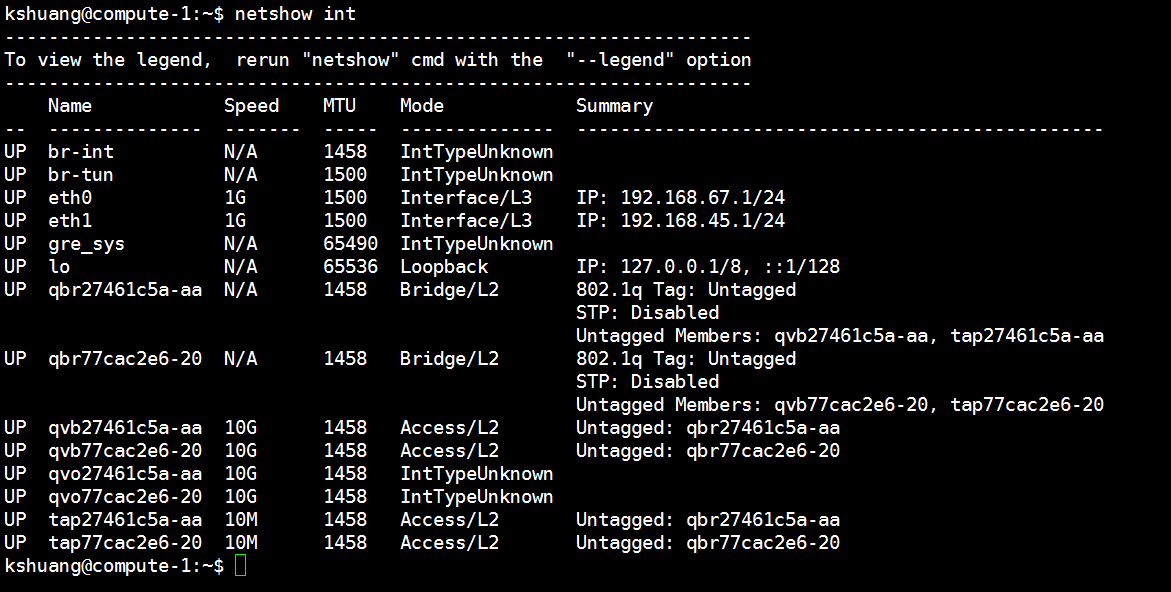Click the qbr77cac2e6-20 bridge name
This screenshot has width=1171, height=592.
click(125, 359)
